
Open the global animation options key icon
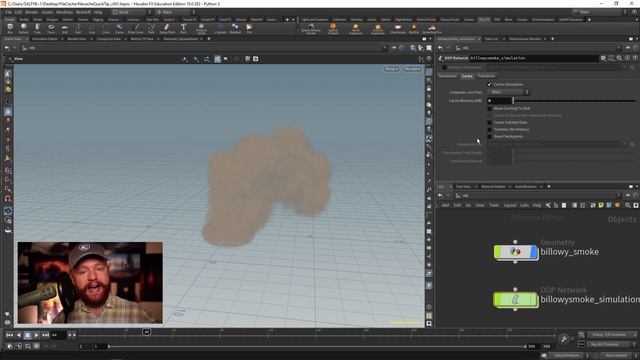(x=564, y=339)
